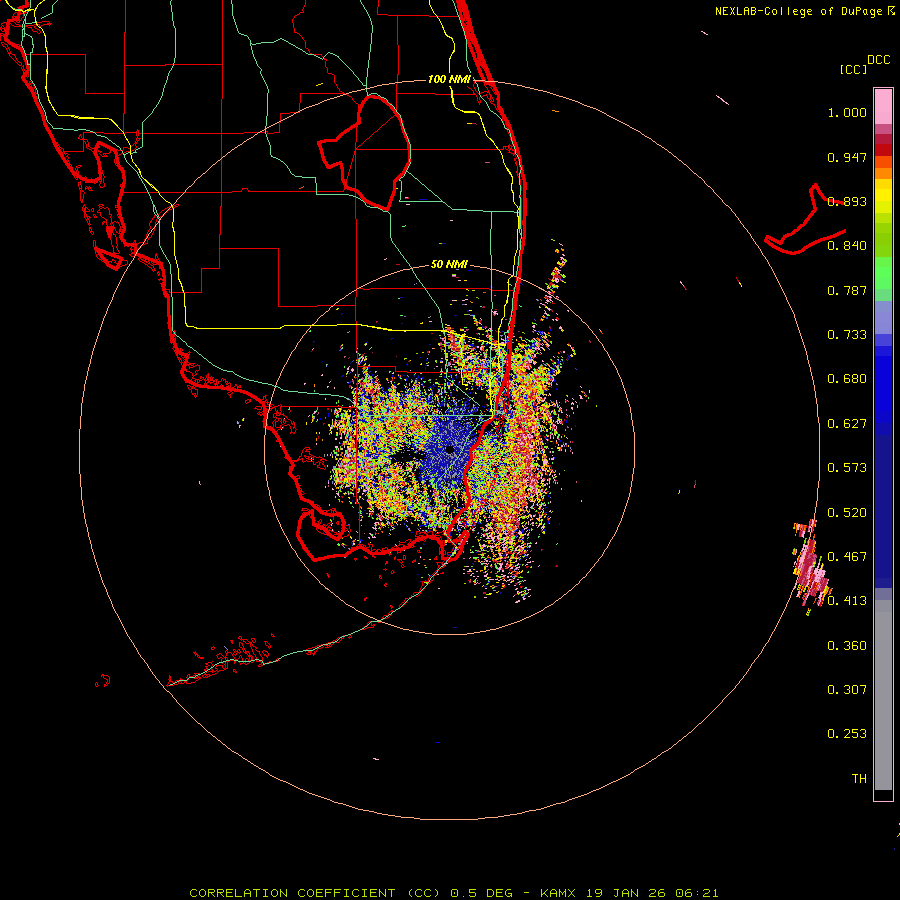Select the 0.413 scale value
Screen dimensions: 900x900
point(847,601)
